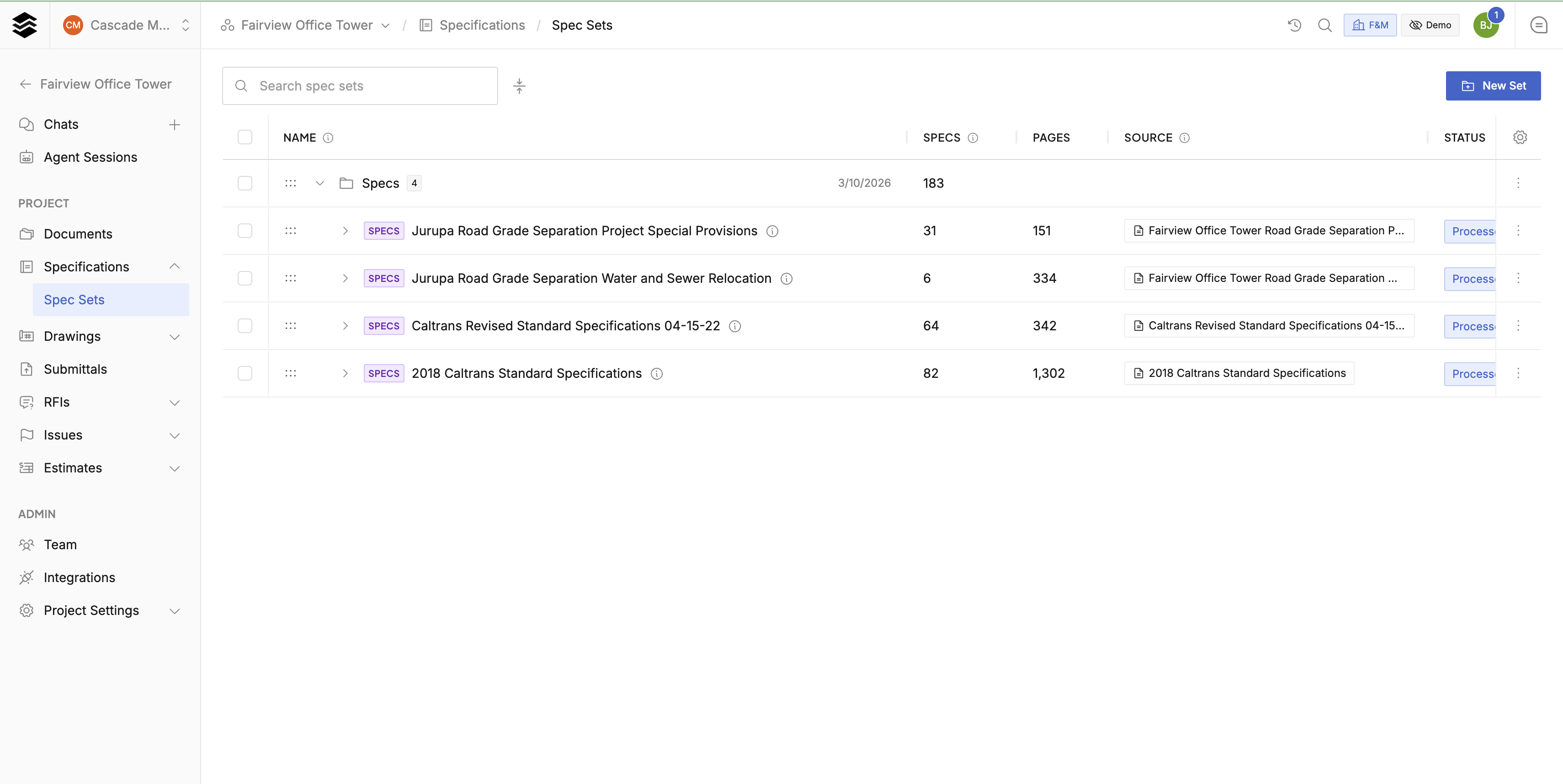Add a new chat with plus icon
This screenshot has height=784, width=1563.
175,124
